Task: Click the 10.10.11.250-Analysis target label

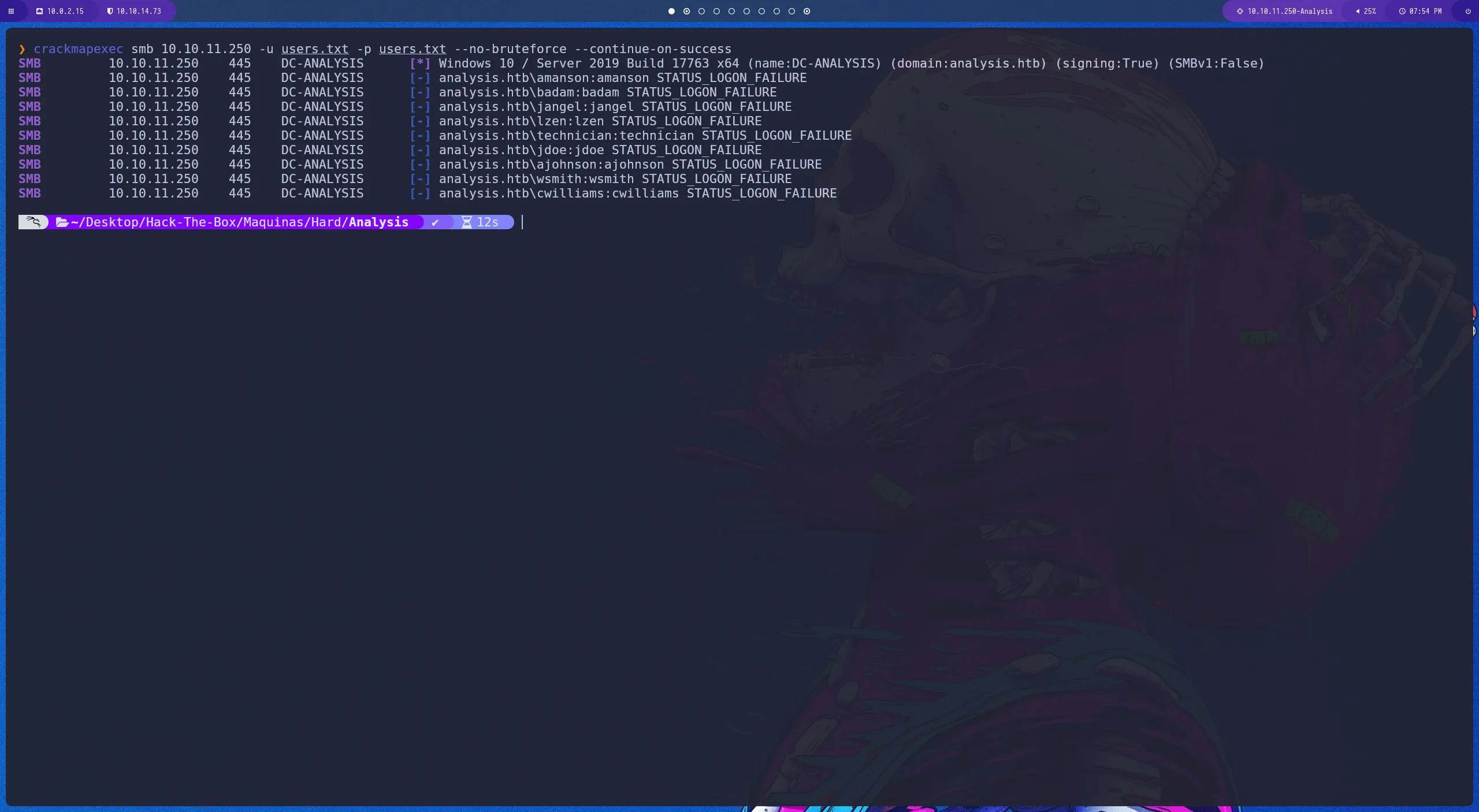Action: [1290, 11]
